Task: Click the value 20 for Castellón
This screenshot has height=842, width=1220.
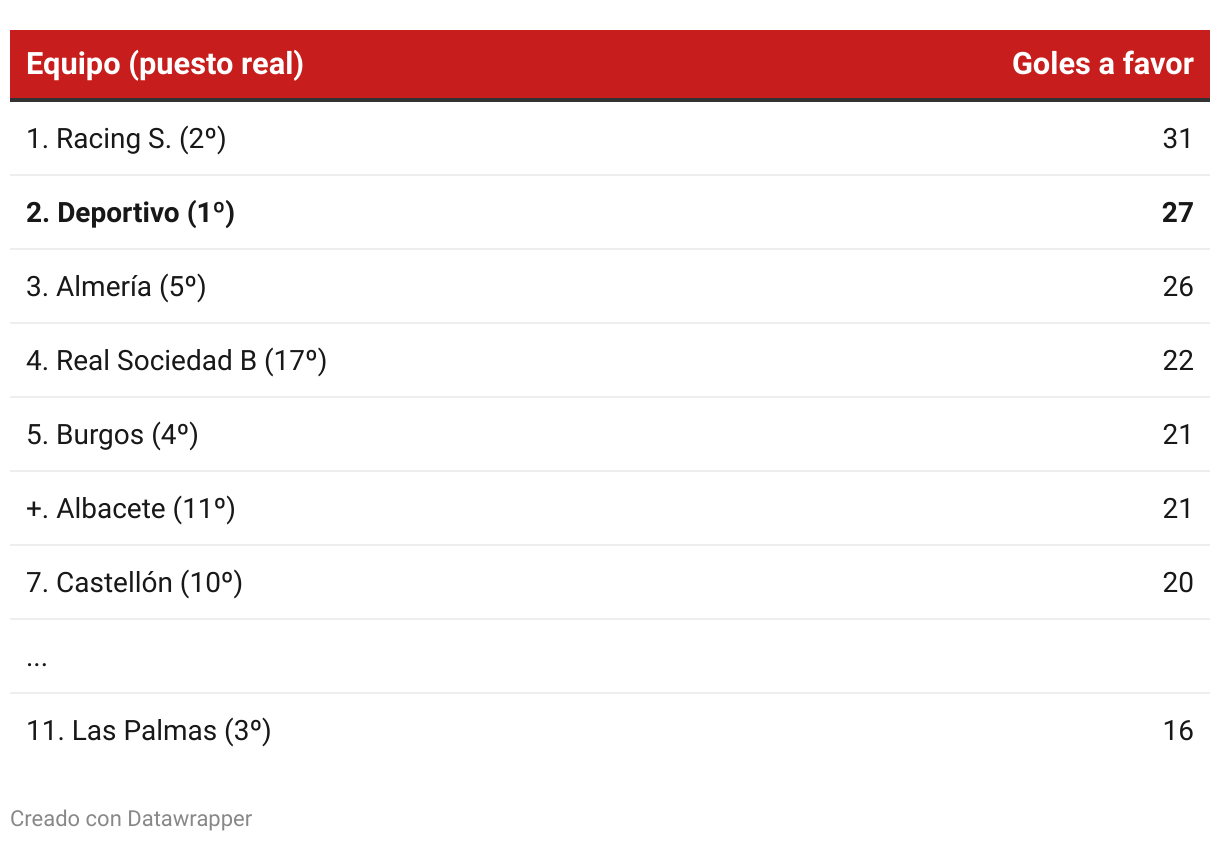Action: (x=1178, y=583)
